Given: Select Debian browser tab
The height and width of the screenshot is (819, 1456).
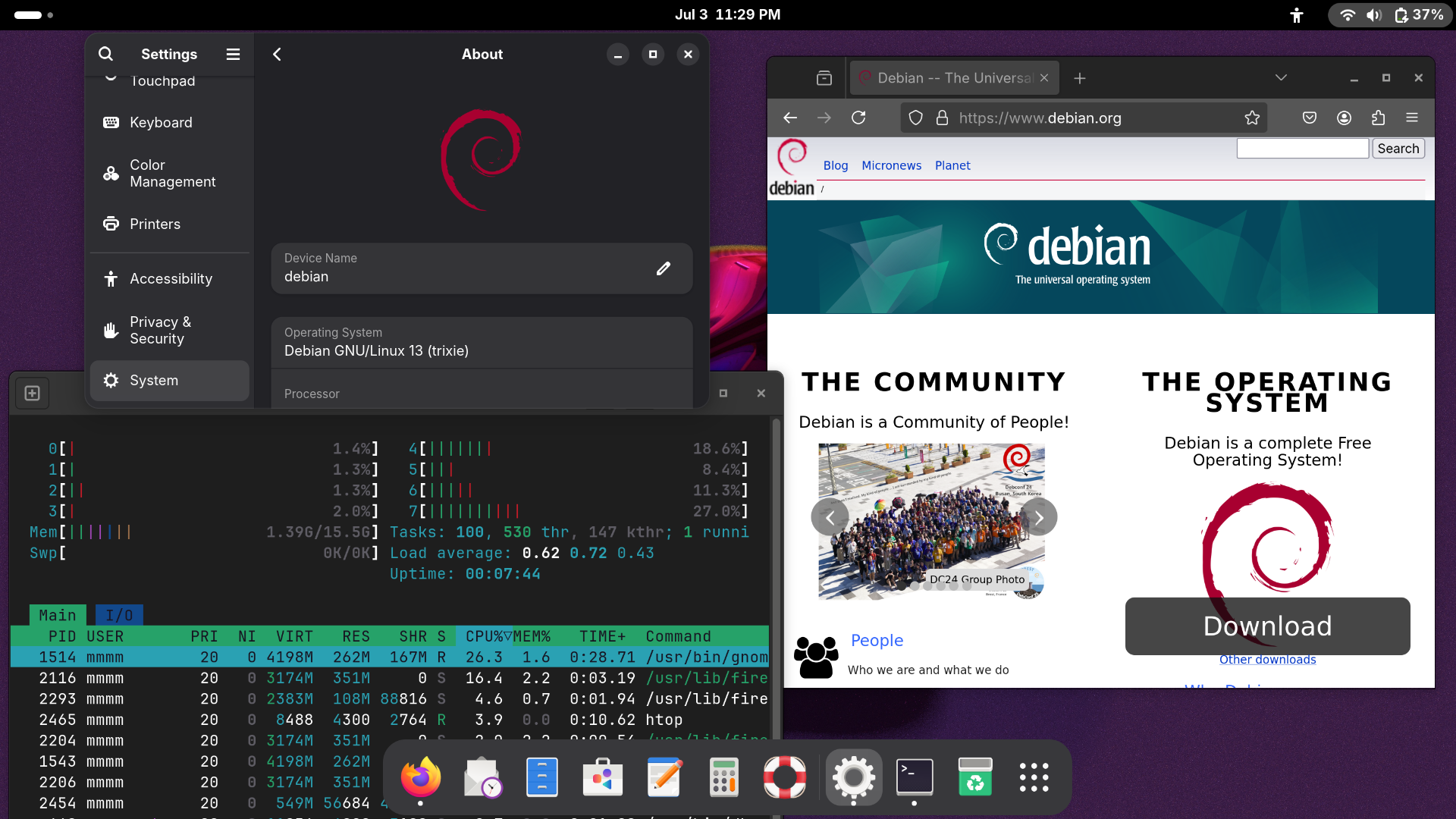Looking at the screenshot, I should point(954,78).
